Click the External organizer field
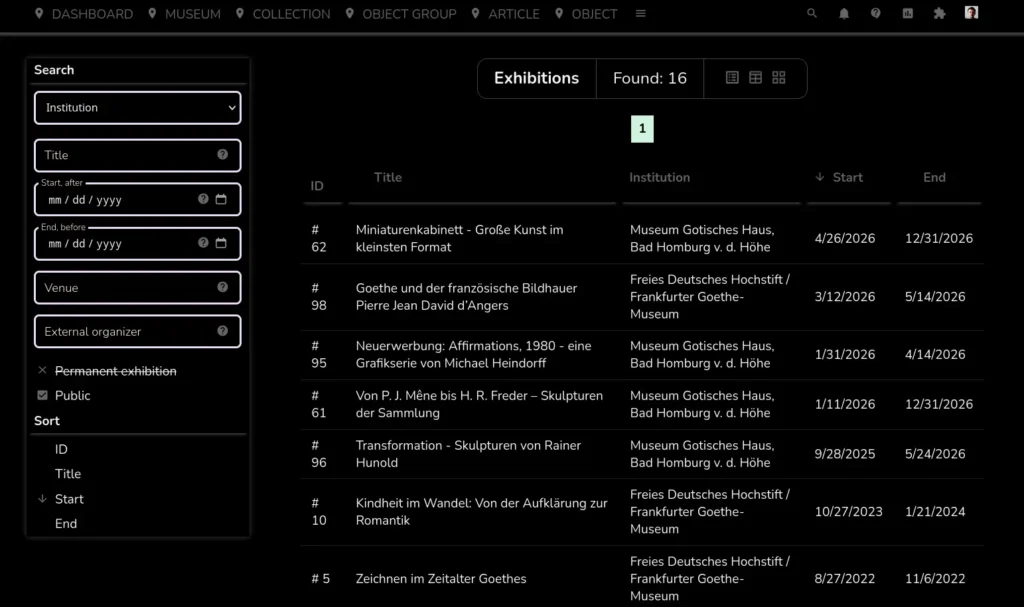Viewport: 1024px width, 607px height. [x=137, y=331]
